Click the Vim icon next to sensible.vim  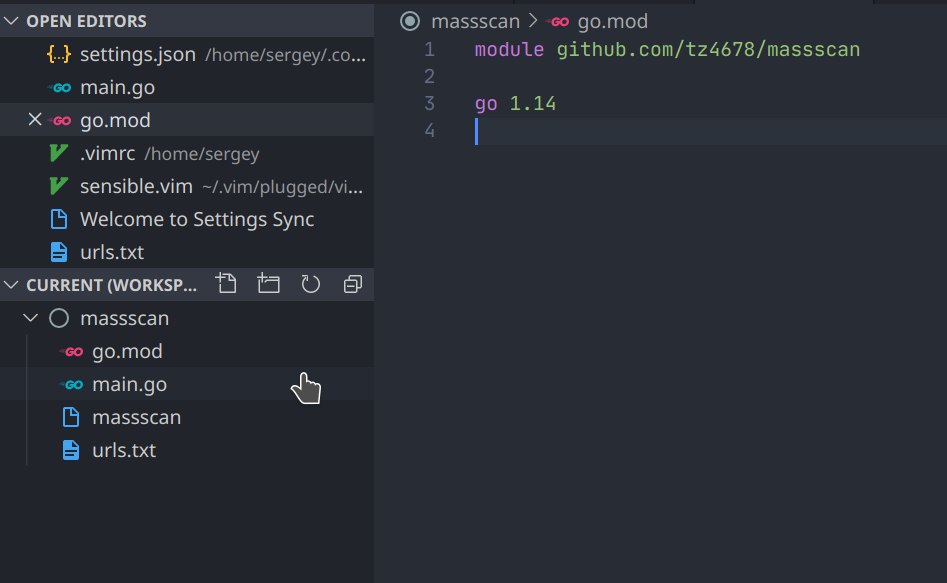click(x=59, y=185)
